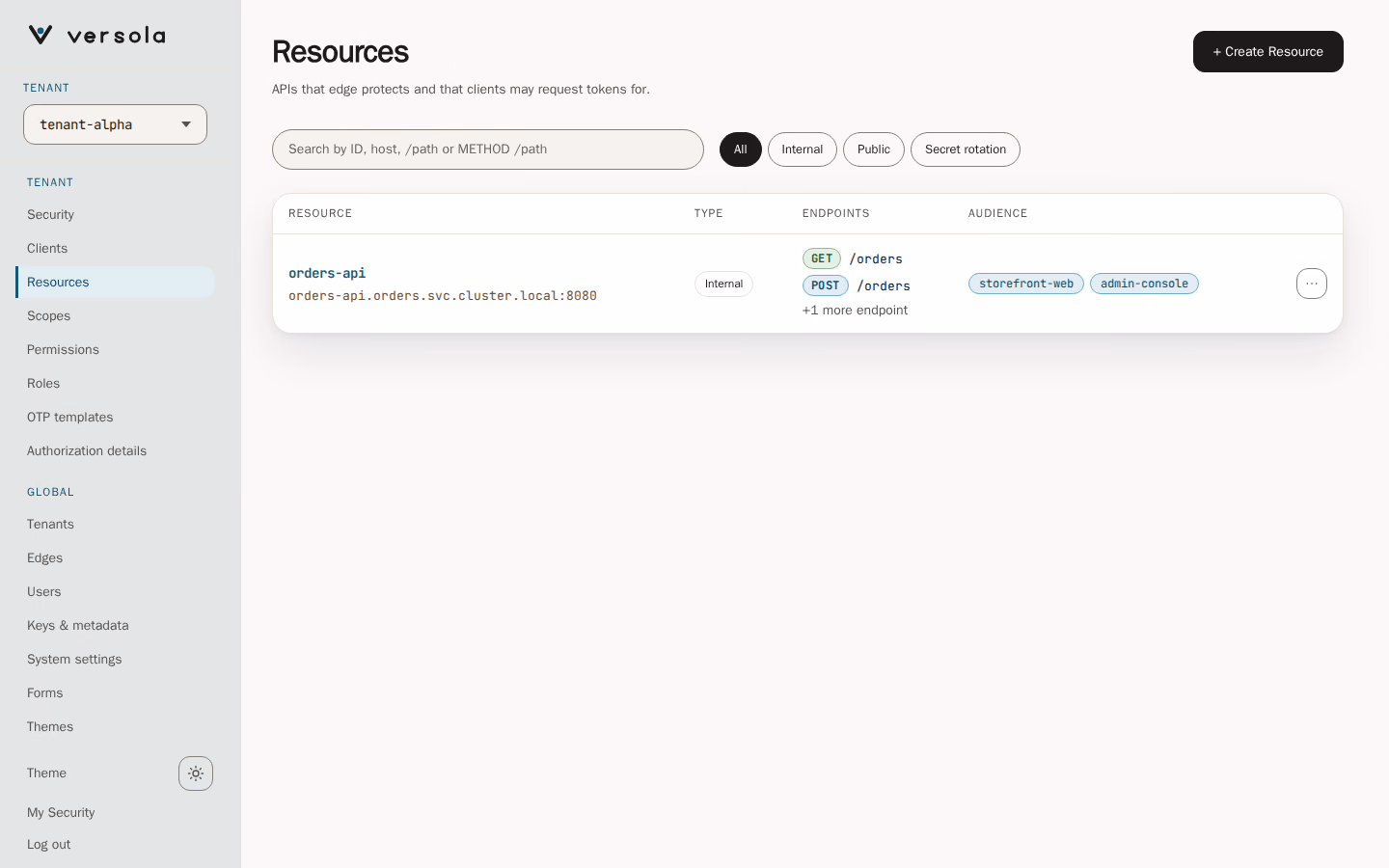The image size is (1389, 868).
Task: Click the orders-api host address text
Action: tap(443, 296)
